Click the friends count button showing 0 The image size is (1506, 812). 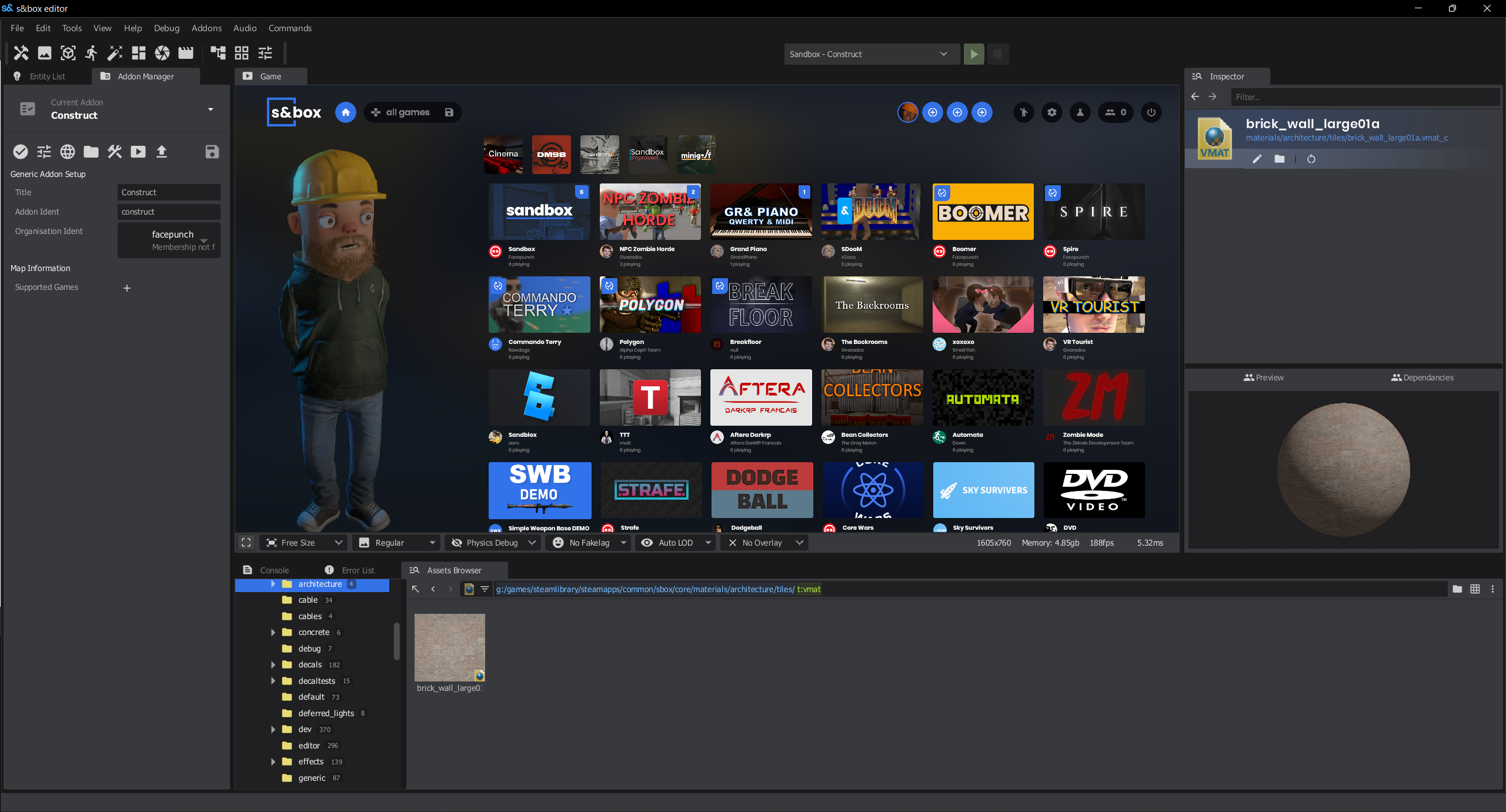pos(1116,112)
